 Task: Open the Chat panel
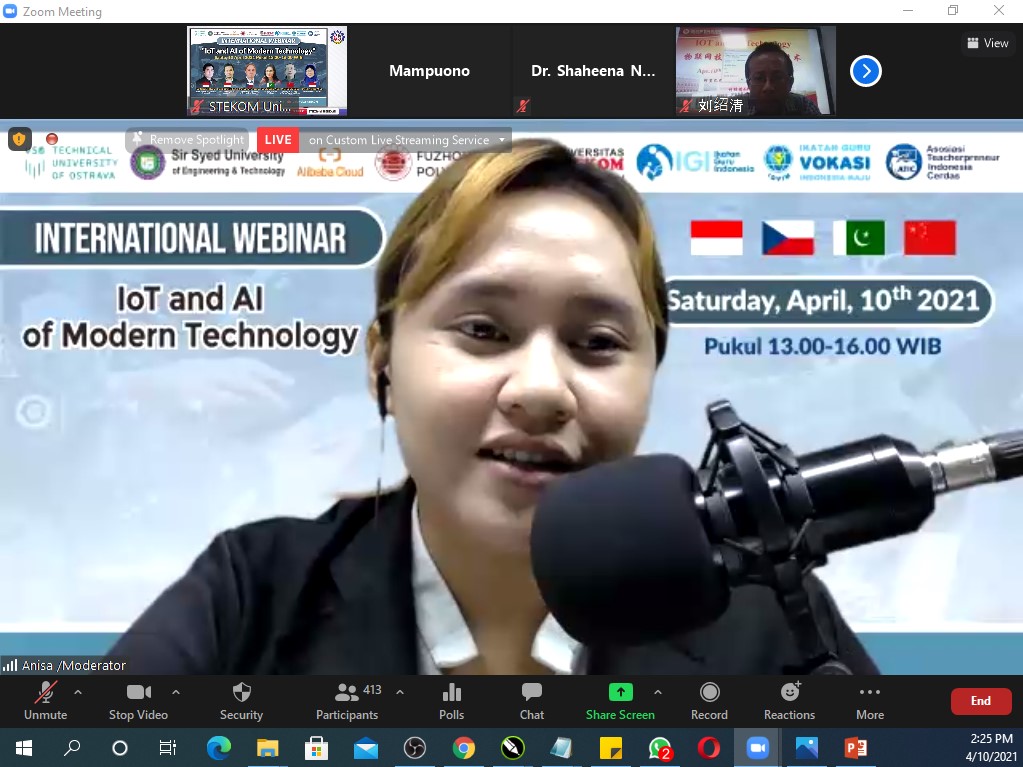[532, 701]
